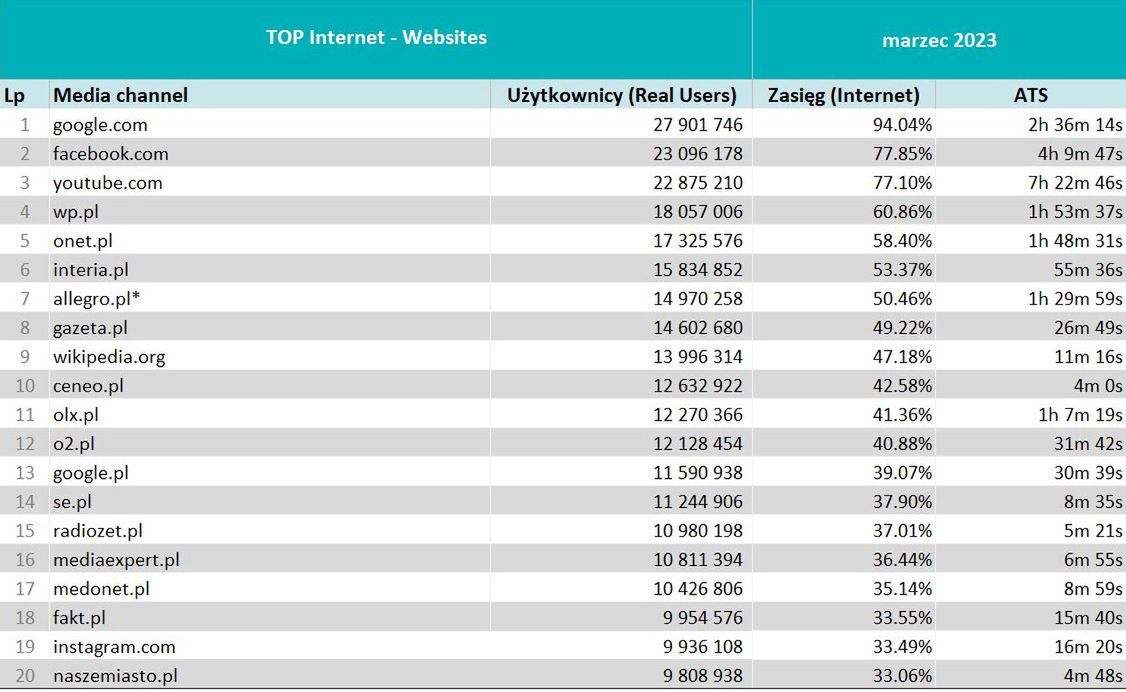The height and width of the screenshot is (692, 1126).
Task: Click the Media channel column header
Action: (x=120, y=95)
